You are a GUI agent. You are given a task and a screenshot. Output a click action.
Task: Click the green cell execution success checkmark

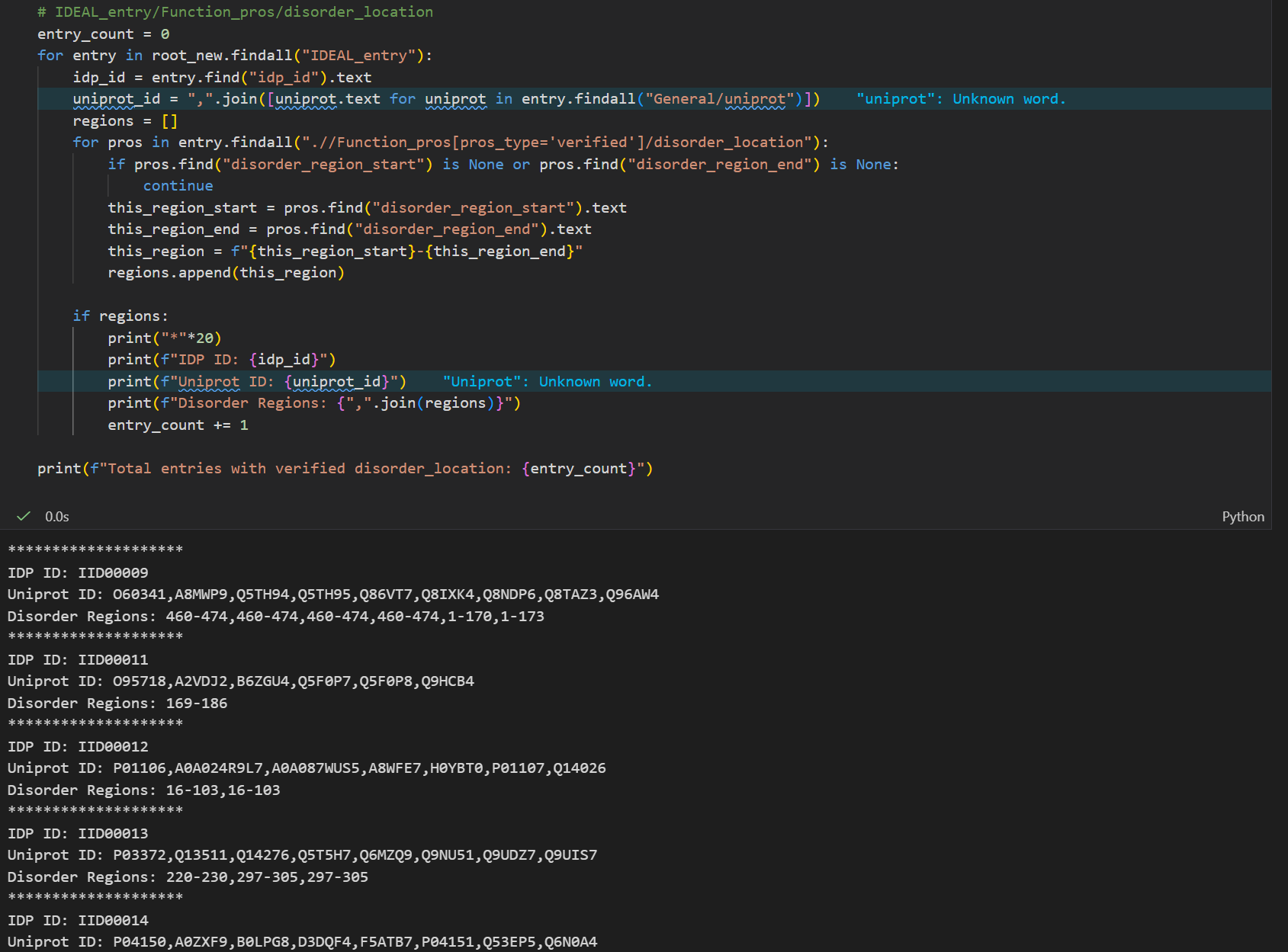point(24,516)
